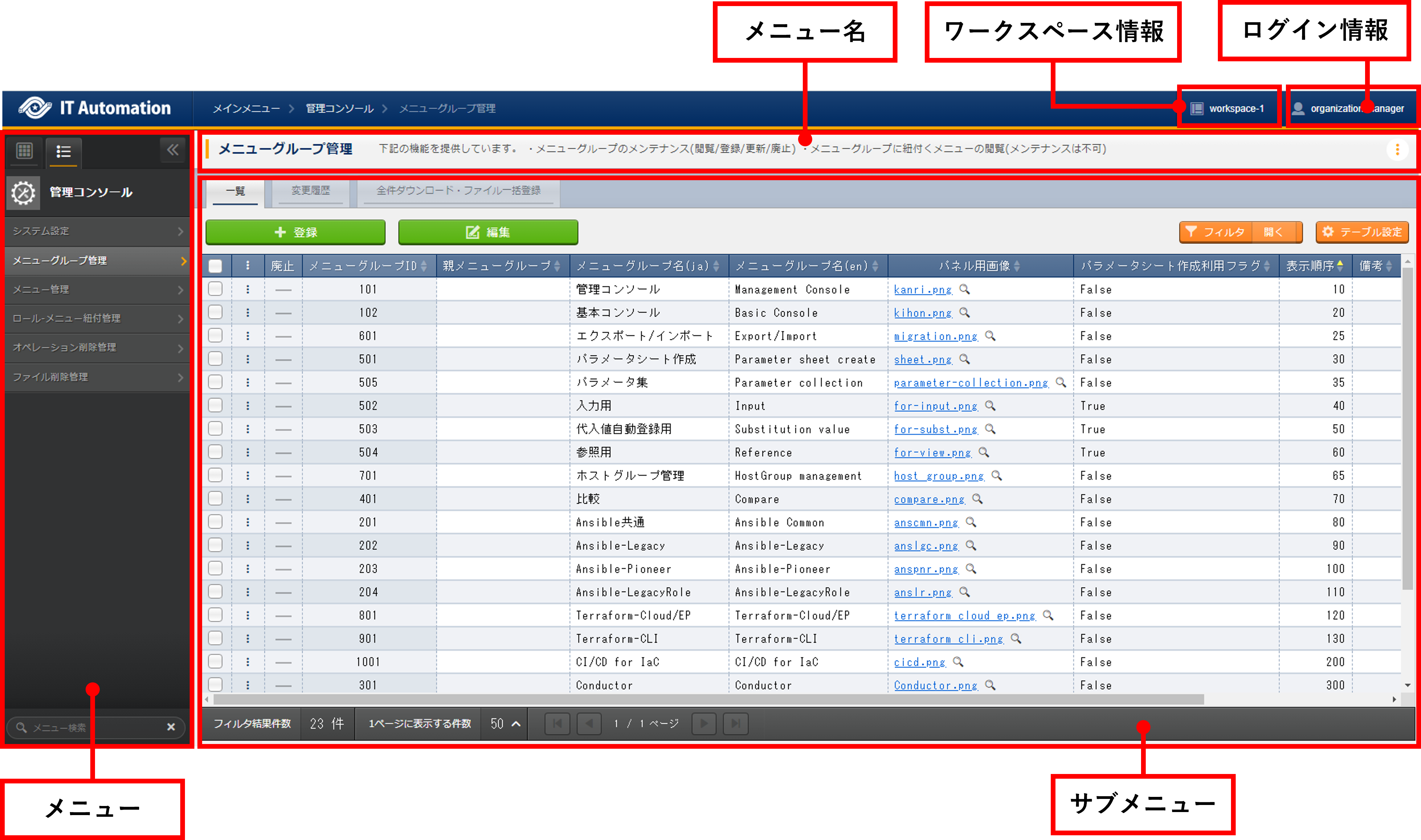The image size is (1421, 840).
Task: Switch sidebar to grid panel view icon
Action: 24,151
